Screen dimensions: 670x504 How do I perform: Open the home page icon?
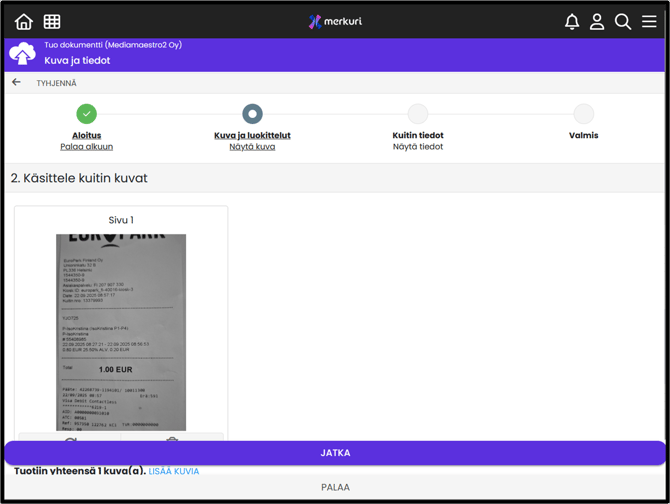[23, 21]
